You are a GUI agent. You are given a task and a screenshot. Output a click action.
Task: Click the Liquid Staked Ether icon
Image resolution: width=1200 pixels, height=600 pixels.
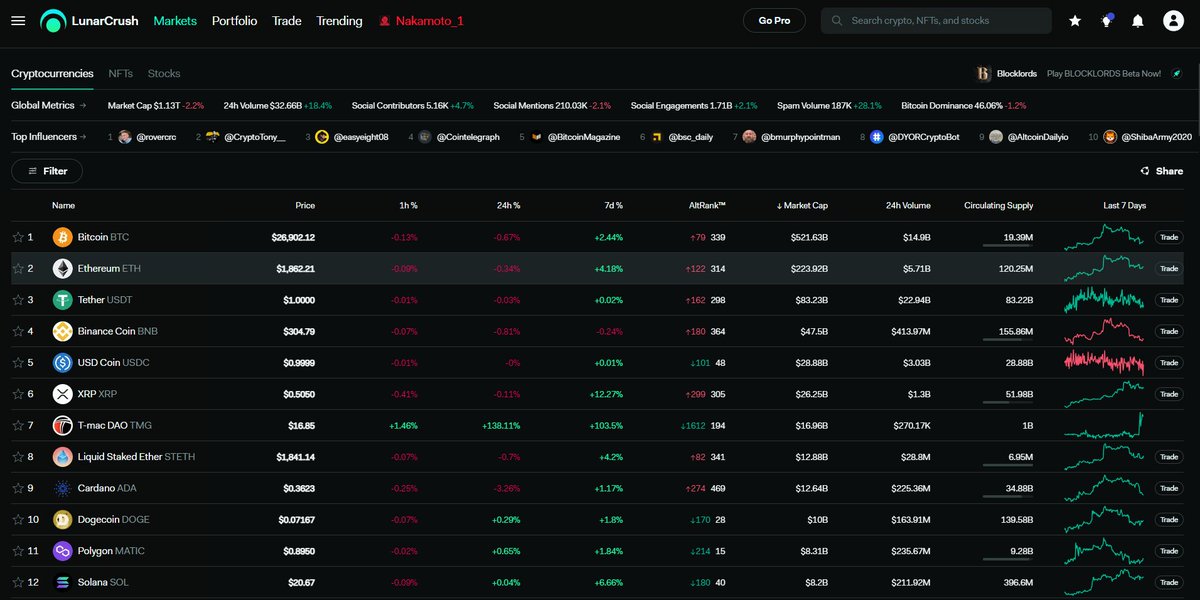(x=62, y=457)
